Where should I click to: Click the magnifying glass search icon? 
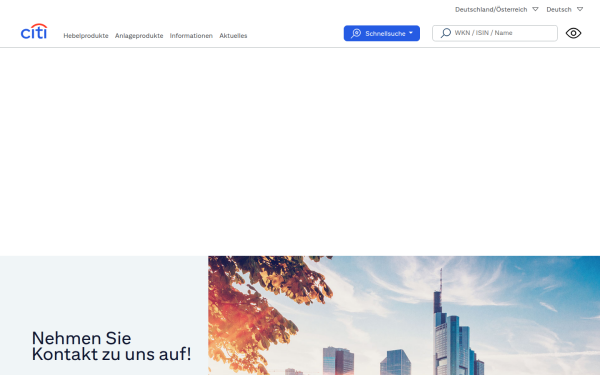[x=445, y=33]
